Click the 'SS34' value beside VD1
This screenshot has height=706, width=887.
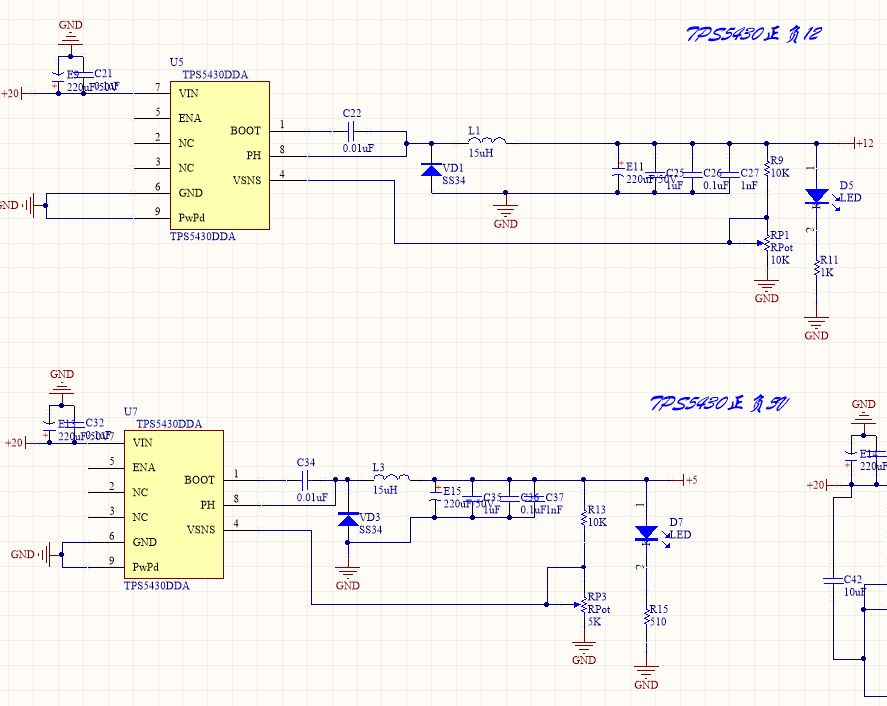454,180
